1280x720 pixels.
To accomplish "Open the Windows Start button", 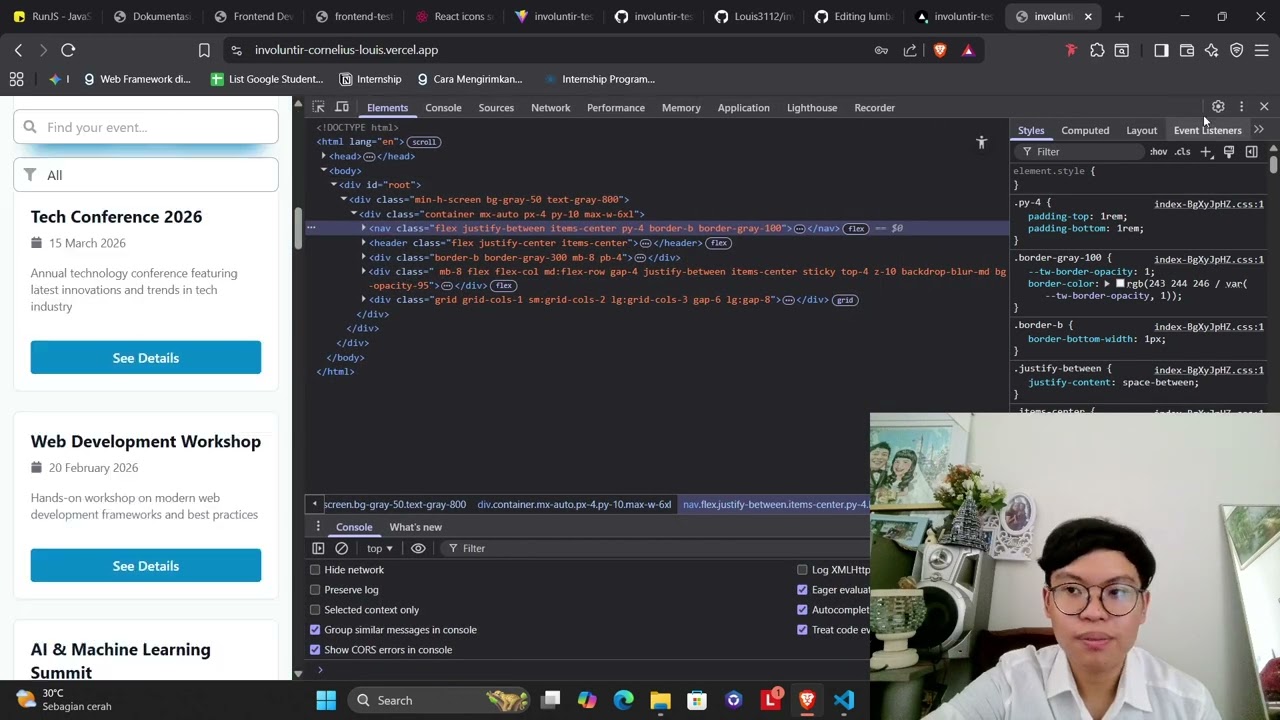I will (x=326, y=700).
